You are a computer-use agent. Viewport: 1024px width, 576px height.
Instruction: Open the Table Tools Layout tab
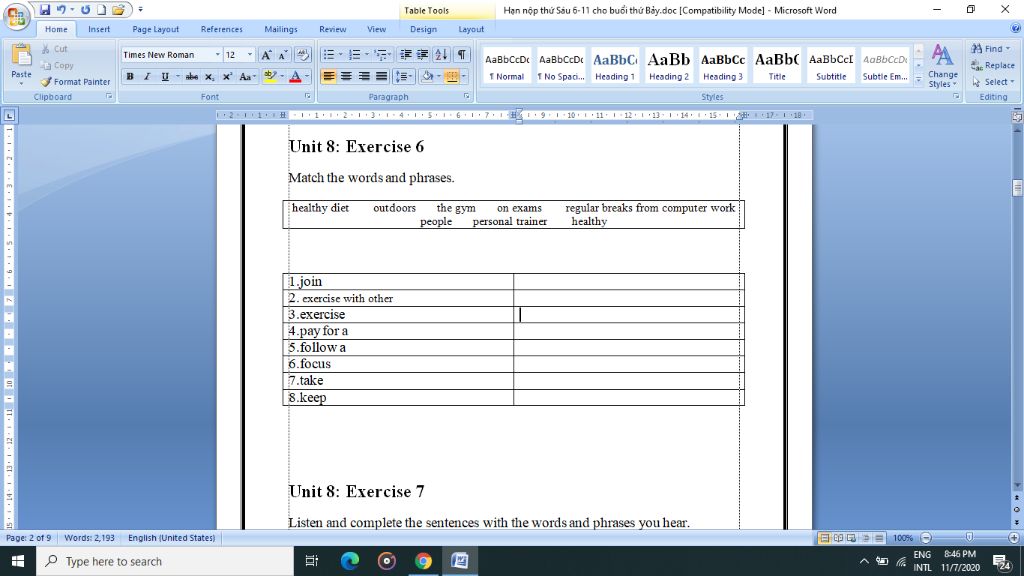click(471, 29)
